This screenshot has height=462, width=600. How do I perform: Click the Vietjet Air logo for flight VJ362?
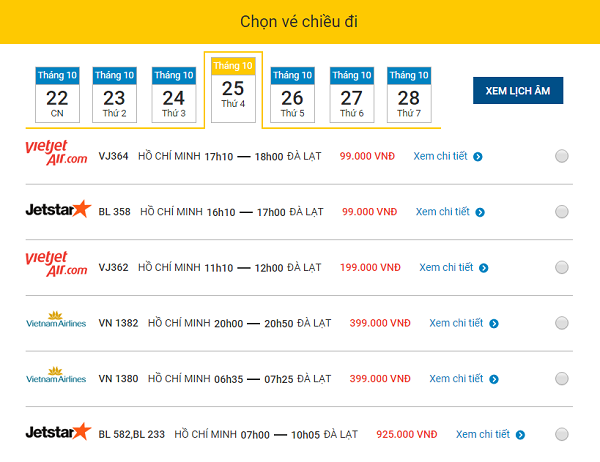pos(56,266)
